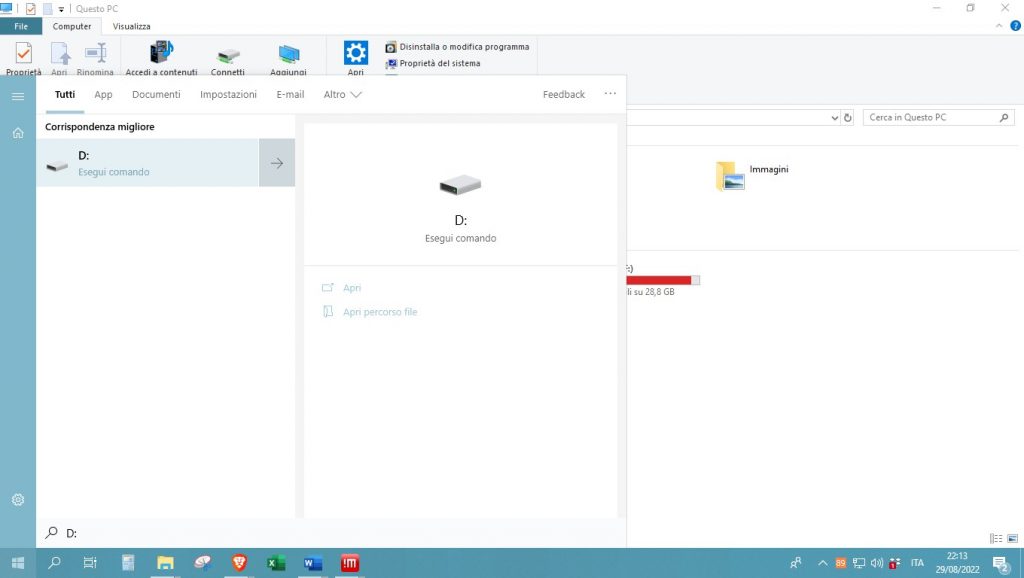Viewport: 1024px width, 578px height.
Task: Show hidden system tray icons
Action: (823, 563)
